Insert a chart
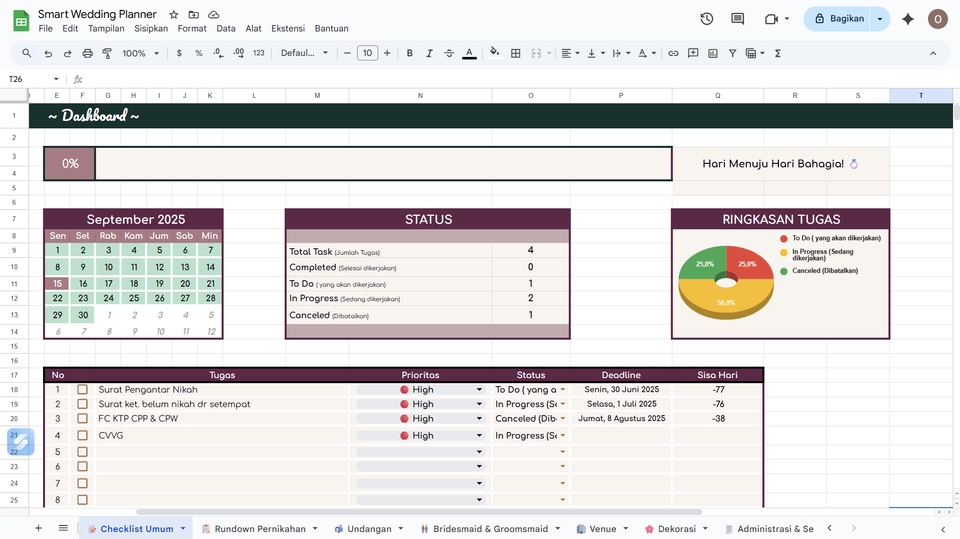 pyautogui.click(x=713, y=53)
